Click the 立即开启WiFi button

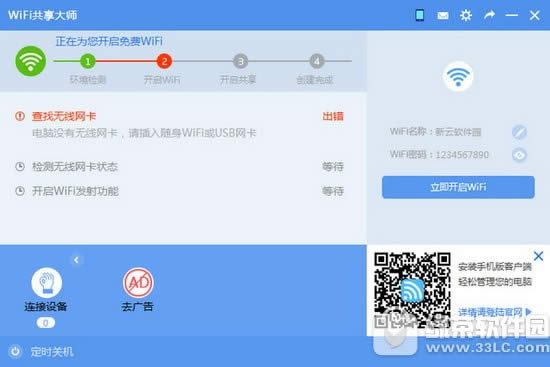458,187
